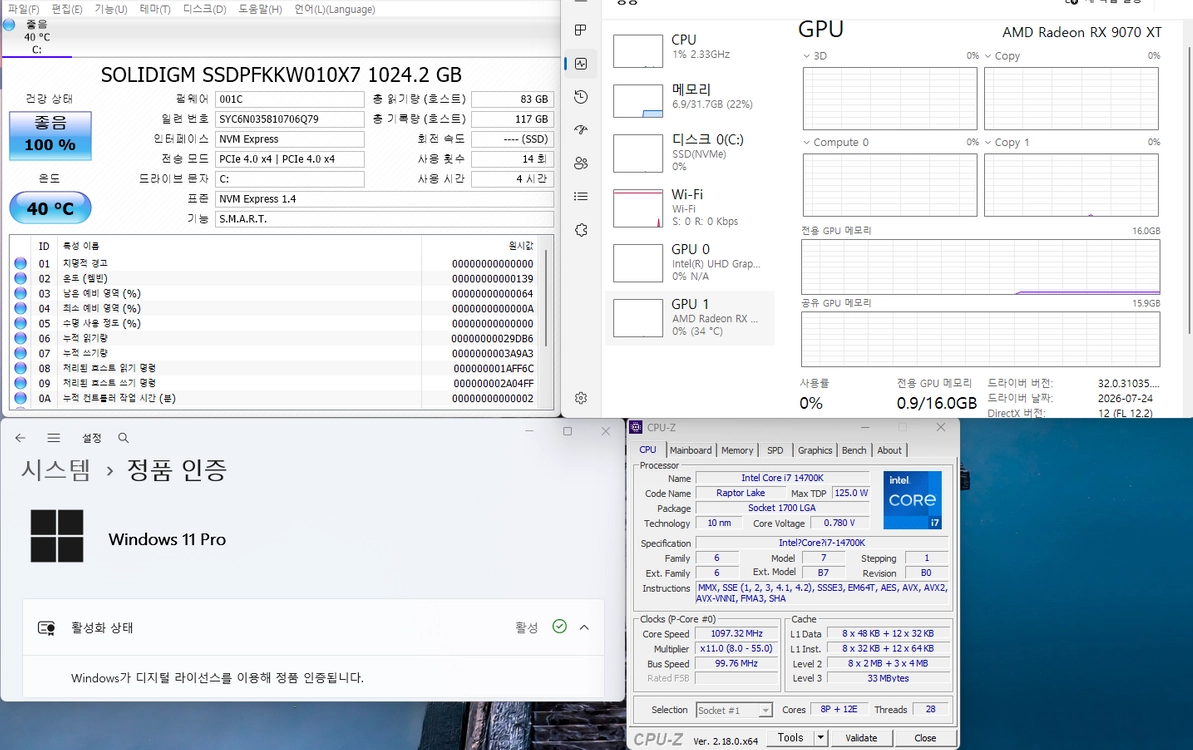
Task: Click the 40 °C temperature button
Action: point(50,208)
